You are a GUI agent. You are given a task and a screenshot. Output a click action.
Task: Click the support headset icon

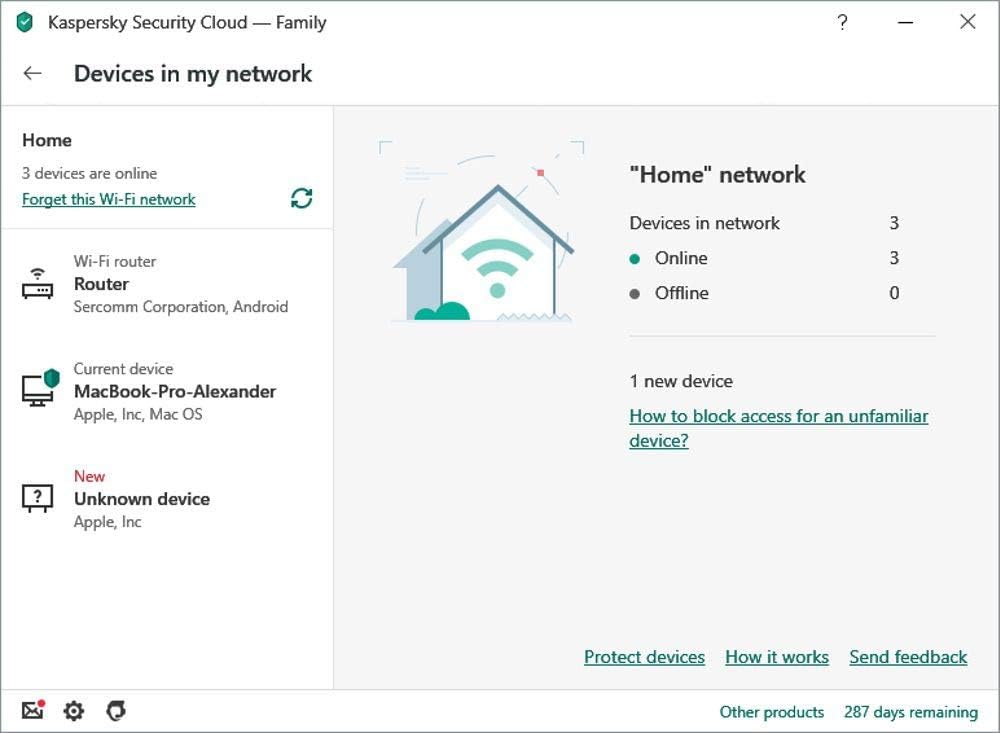(x=116, y=711)
